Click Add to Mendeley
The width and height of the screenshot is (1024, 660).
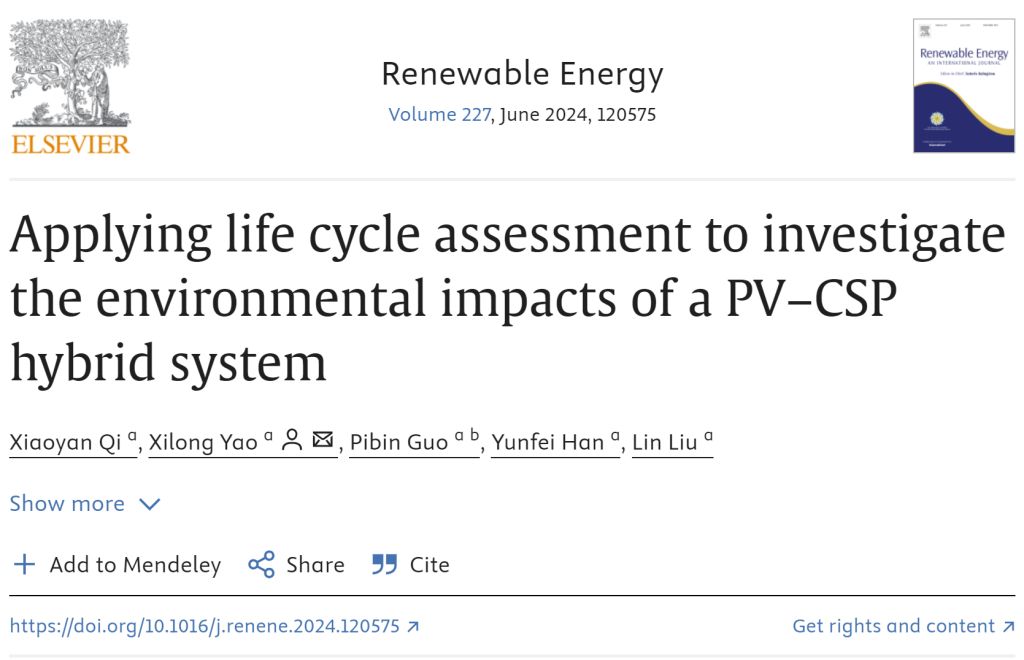tap(135, 565)
